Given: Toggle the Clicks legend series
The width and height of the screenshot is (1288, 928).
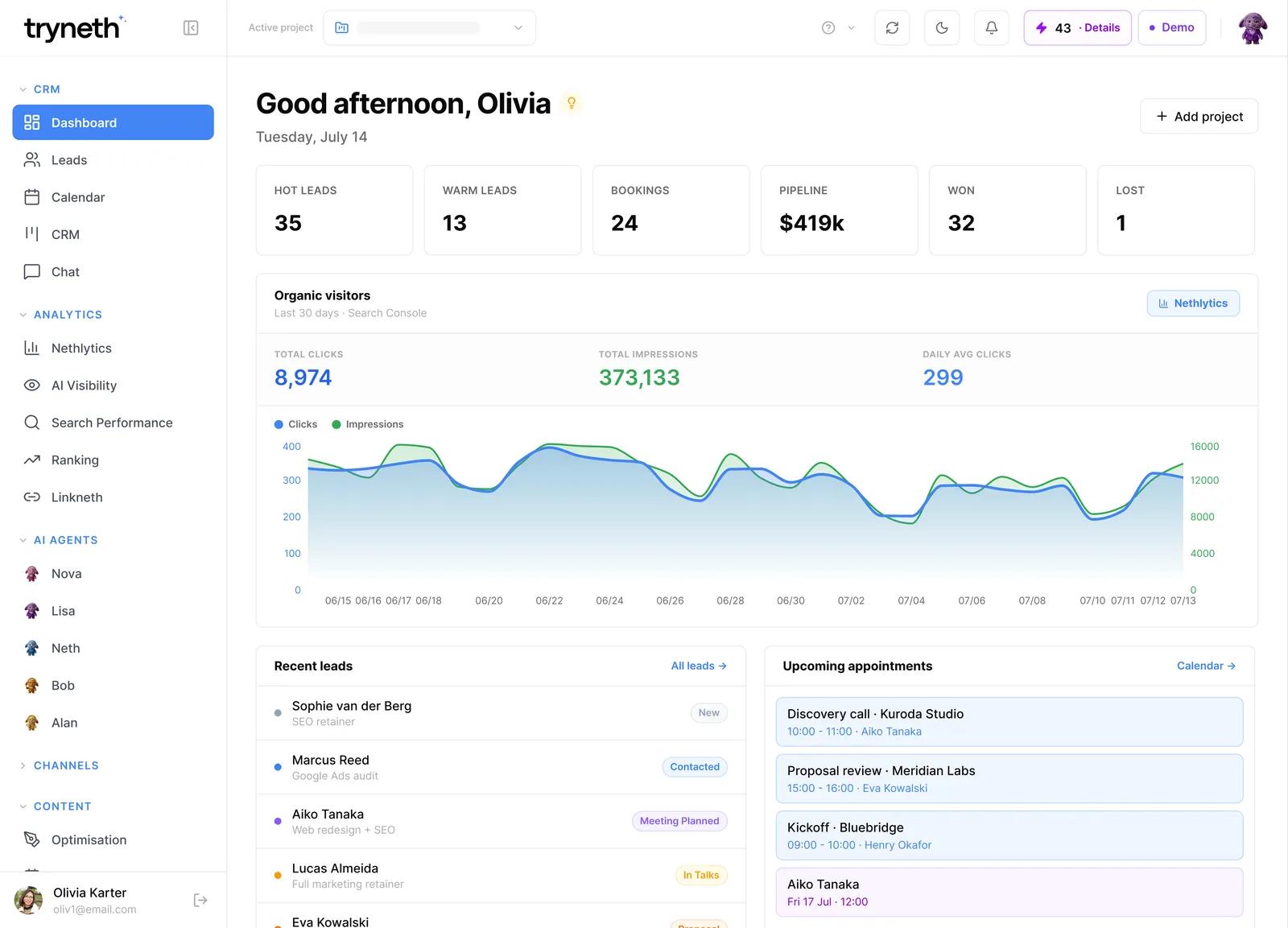Looking at the screenshot, I should pos(295,424).
